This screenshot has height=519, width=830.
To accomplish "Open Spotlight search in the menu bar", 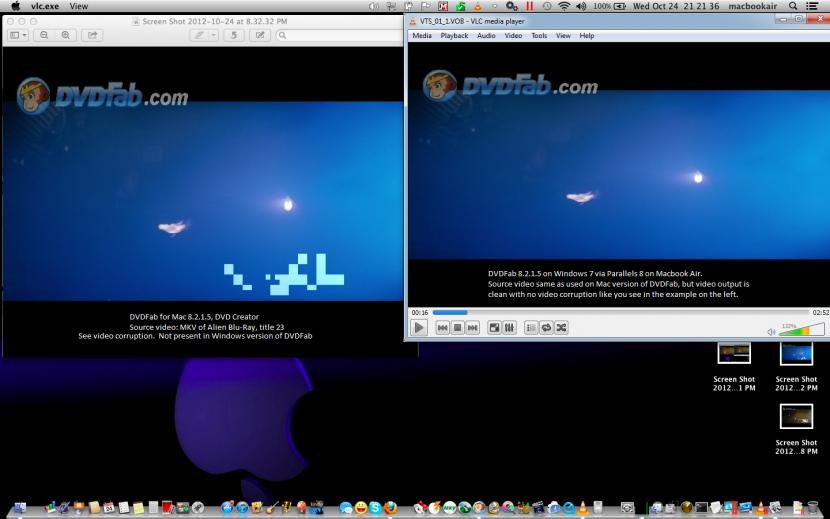I will click(793, 6).
